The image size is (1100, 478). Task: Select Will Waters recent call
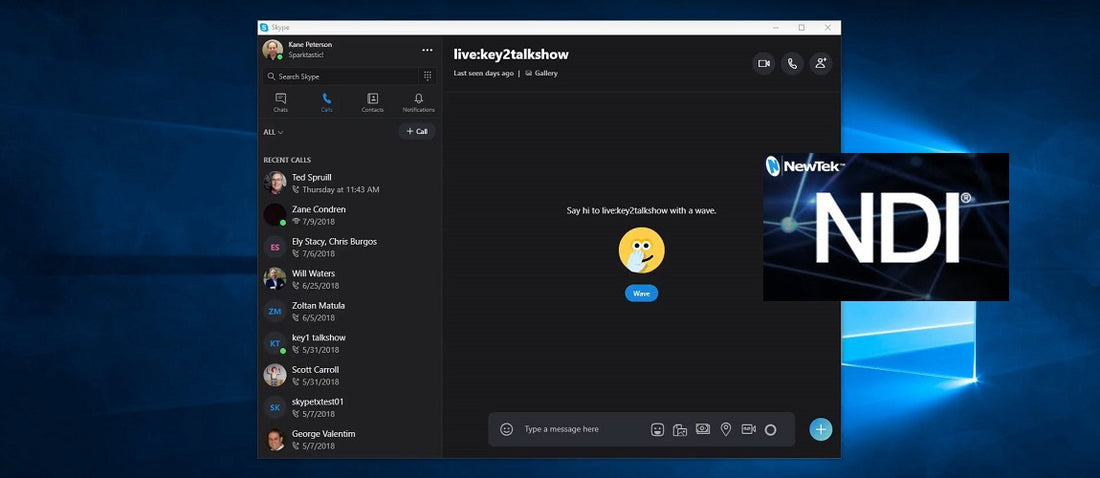[x=349, y=279]
